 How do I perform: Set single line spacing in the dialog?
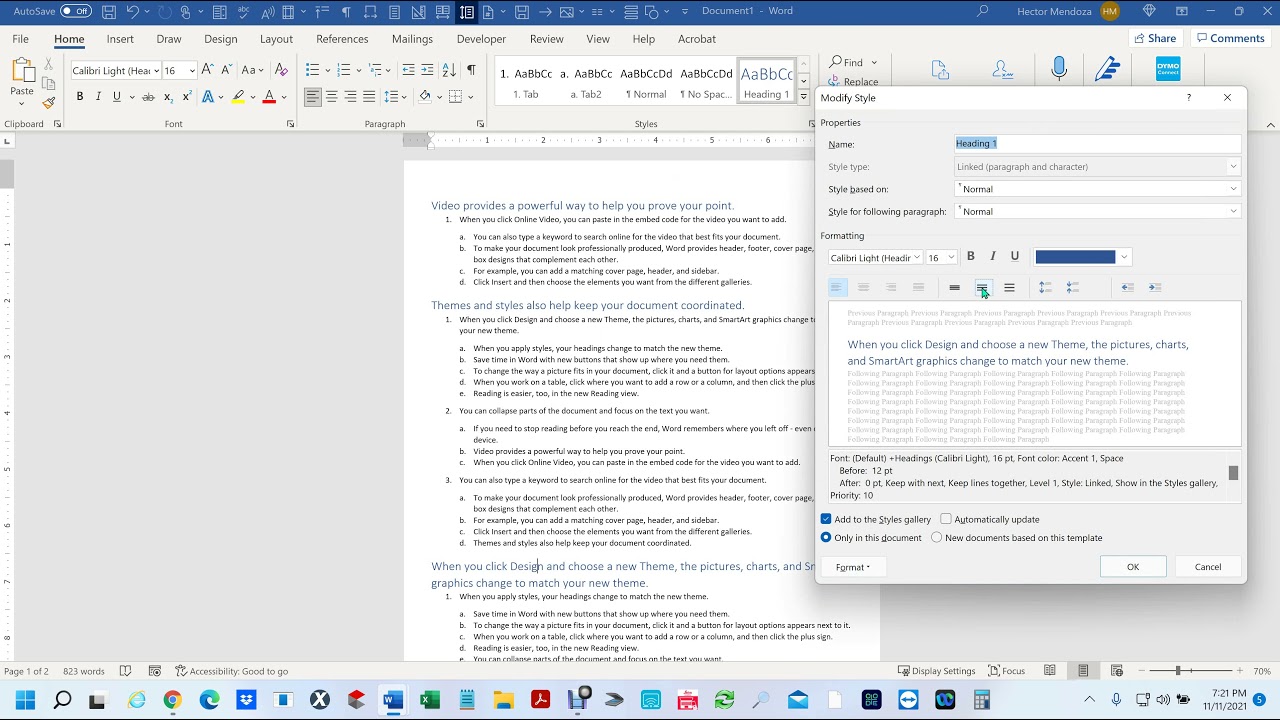[955, 287]
